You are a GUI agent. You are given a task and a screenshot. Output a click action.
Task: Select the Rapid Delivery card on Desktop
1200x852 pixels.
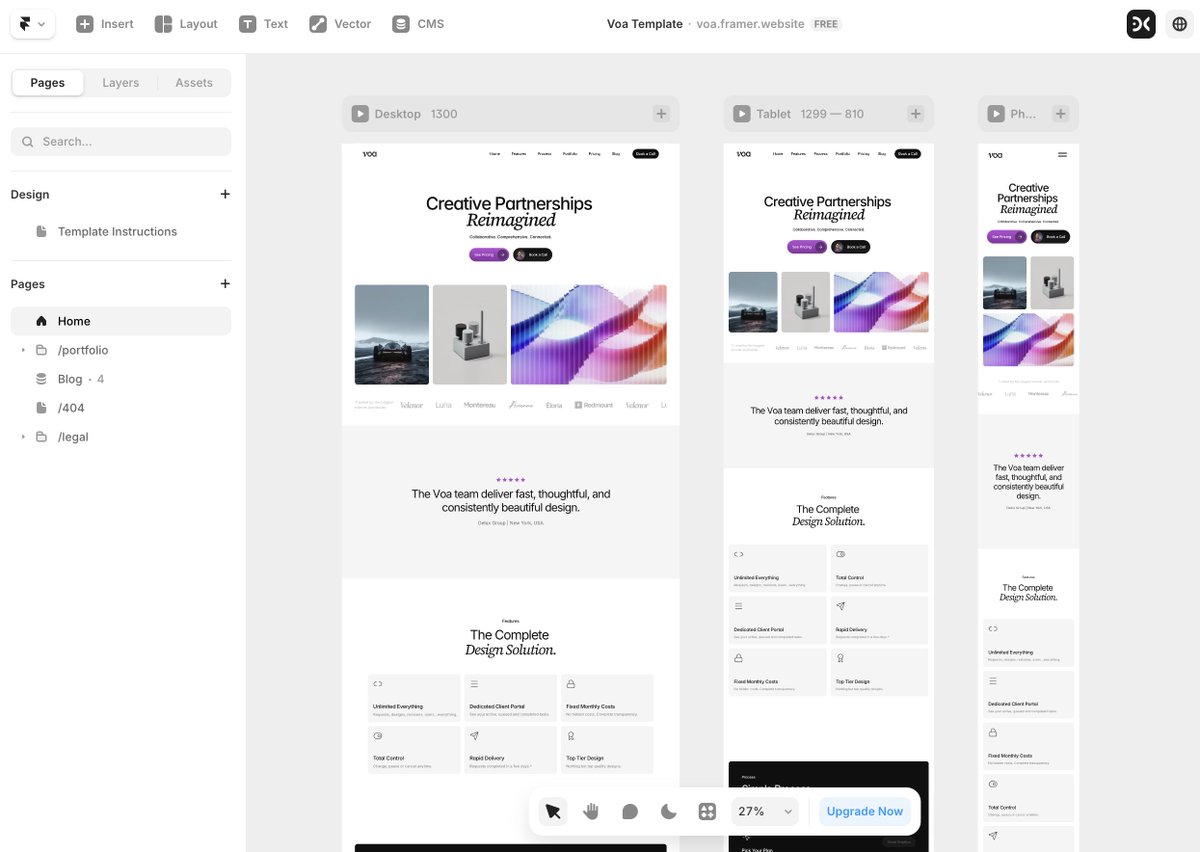(x=511, y=750)
